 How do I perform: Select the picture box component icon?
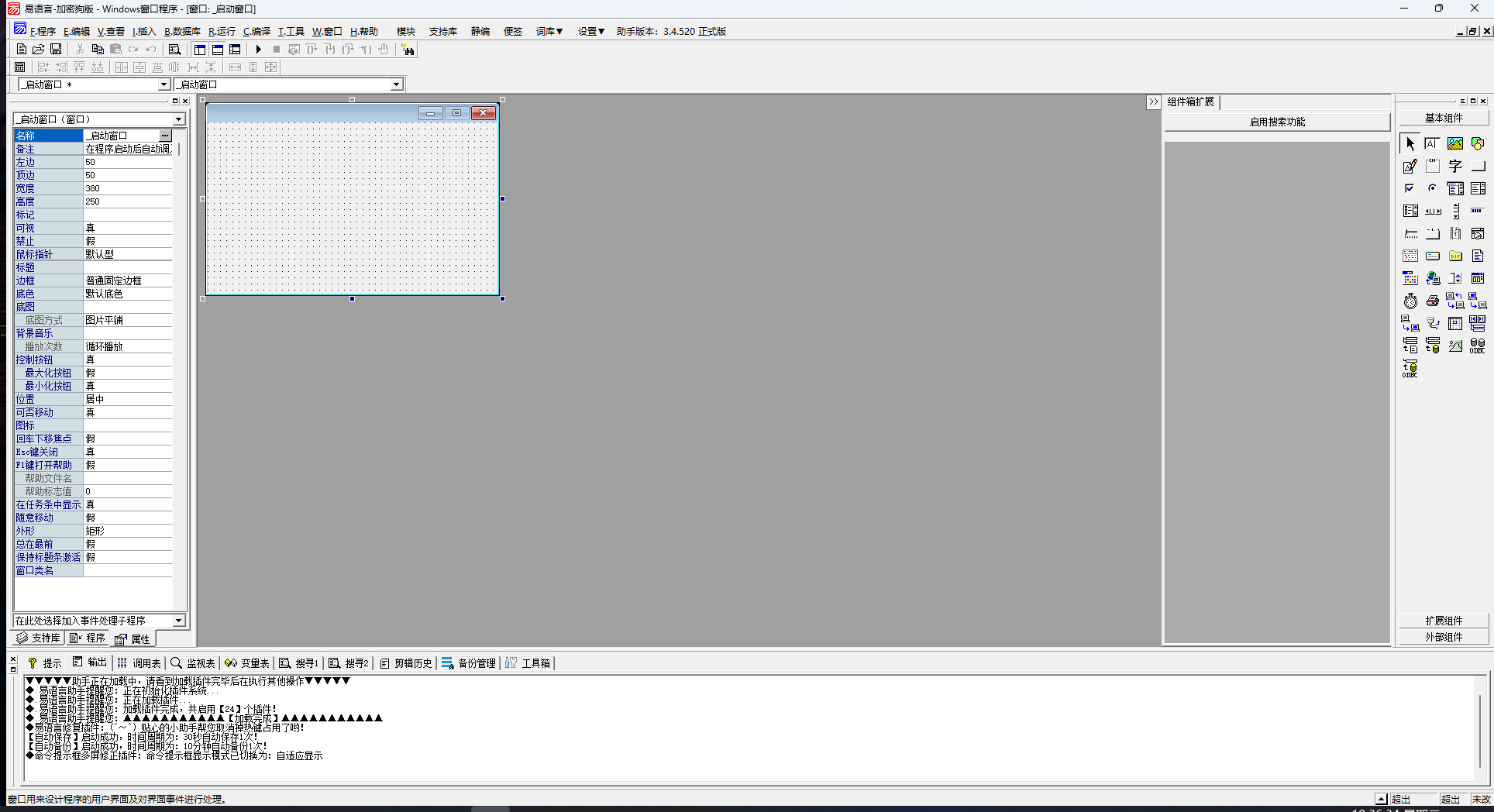[1455, 144]
